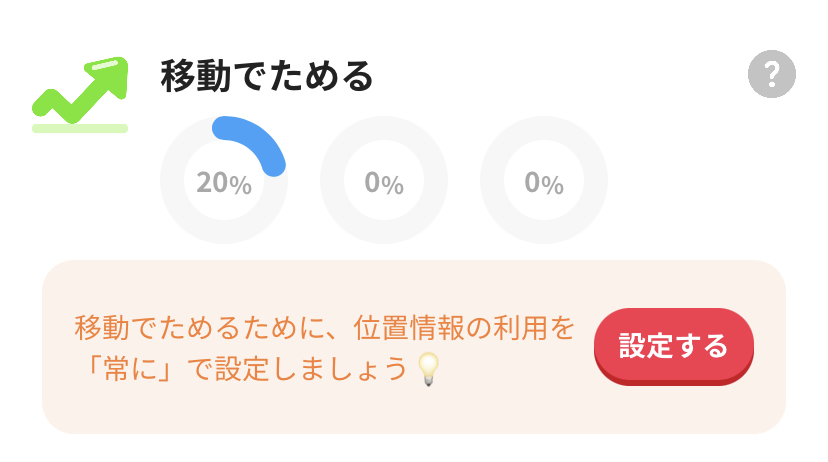Click the orange location permission message text

coord(324,348)
